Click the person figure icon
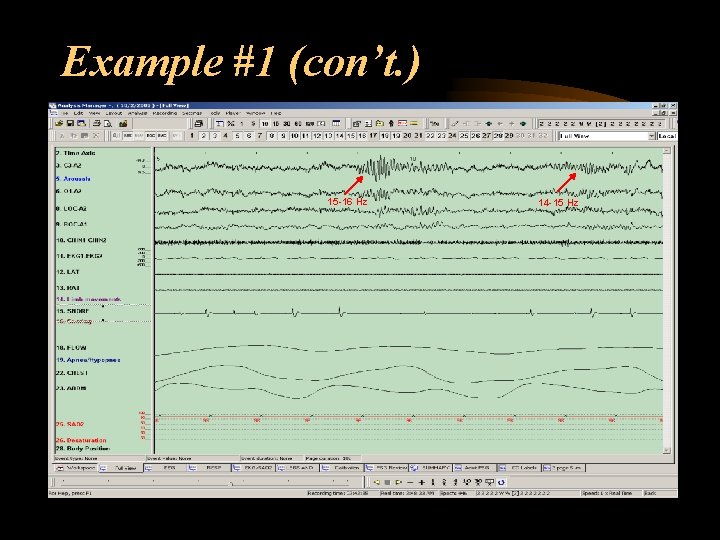Screen dimensions: 720x540 pyautogui.click(x=391, y=124)
